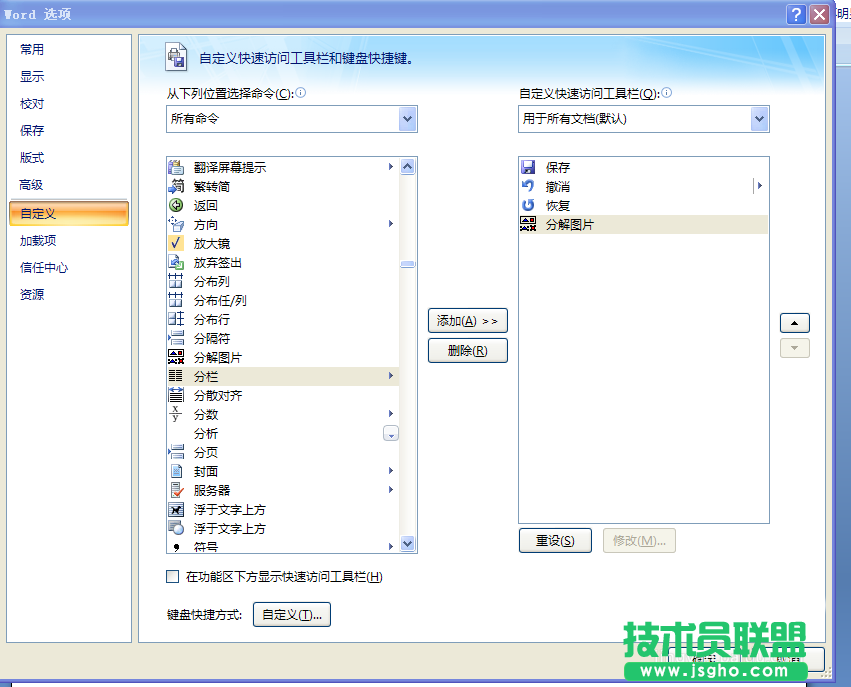Enable 在功能区下方显示快速访问工具栏 checkbox
The image size is (851, 687).
172,577
